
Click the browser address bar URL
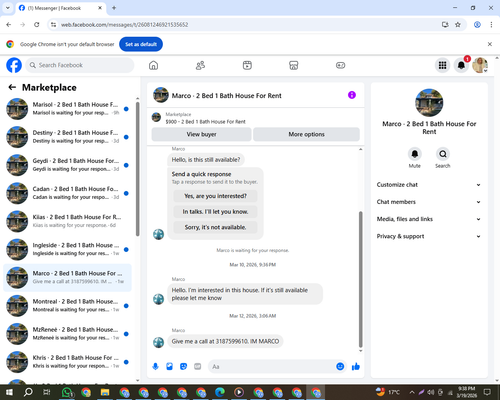click(124, 25)
